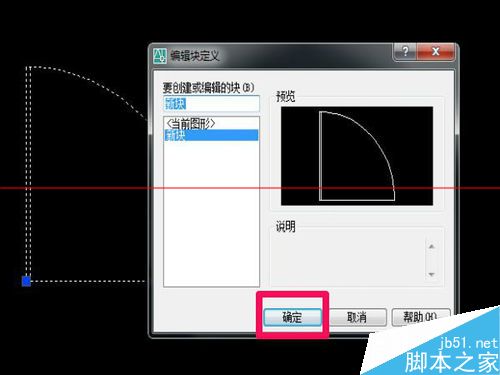Click the description scrollbar up arrow
Image resolution: width=500 pixels, height=375 pixels.
[x=432, y=247]
